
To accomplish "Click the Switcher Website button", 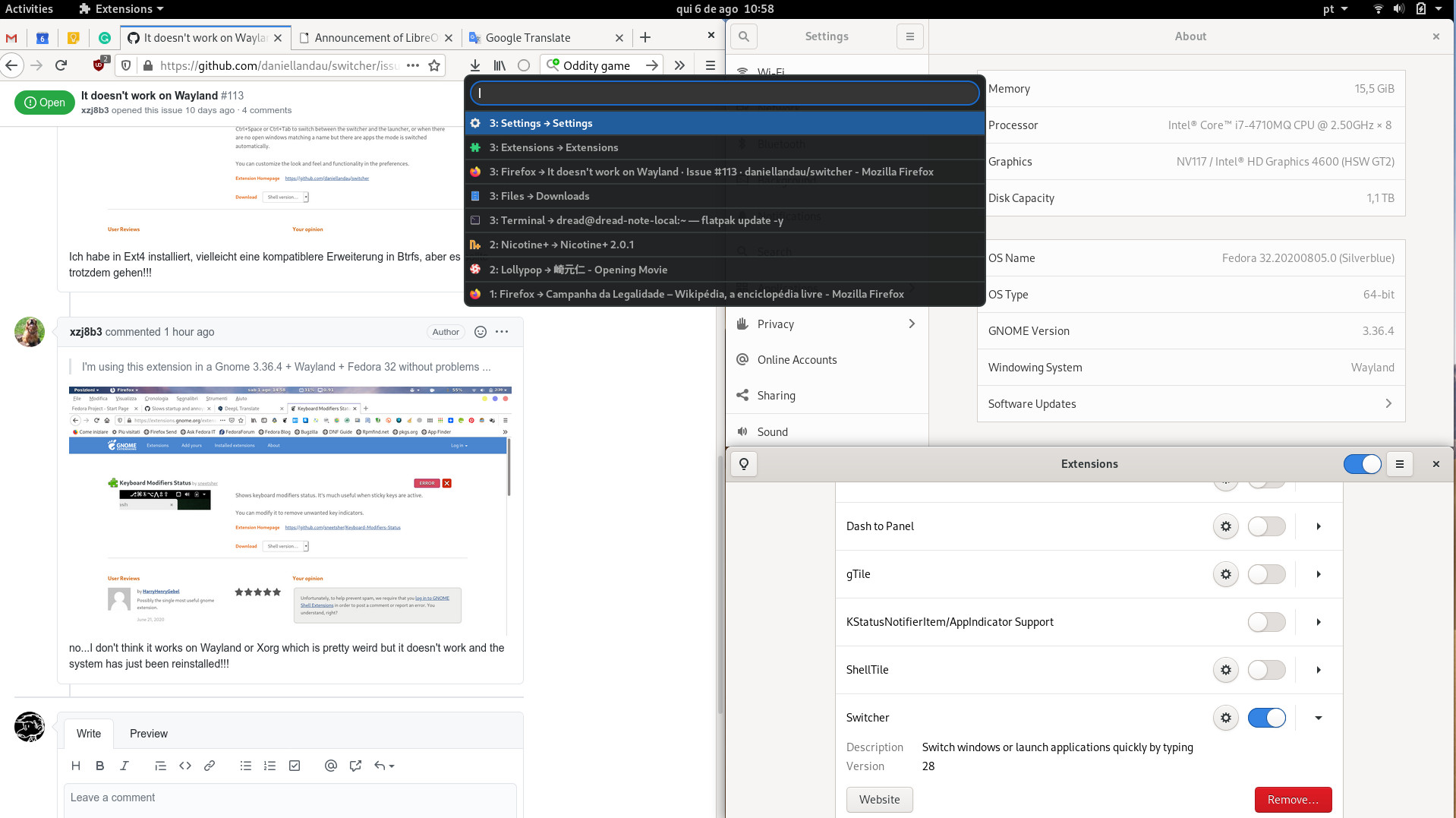I will (880, 800).
